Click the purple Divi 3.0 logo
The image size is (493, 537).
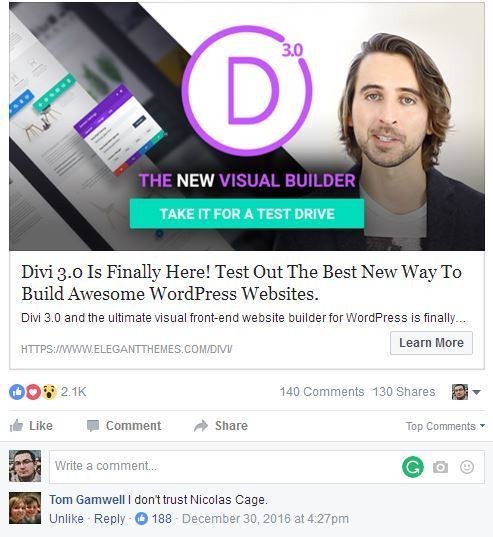pyautogui.click(x=247, y=90)
